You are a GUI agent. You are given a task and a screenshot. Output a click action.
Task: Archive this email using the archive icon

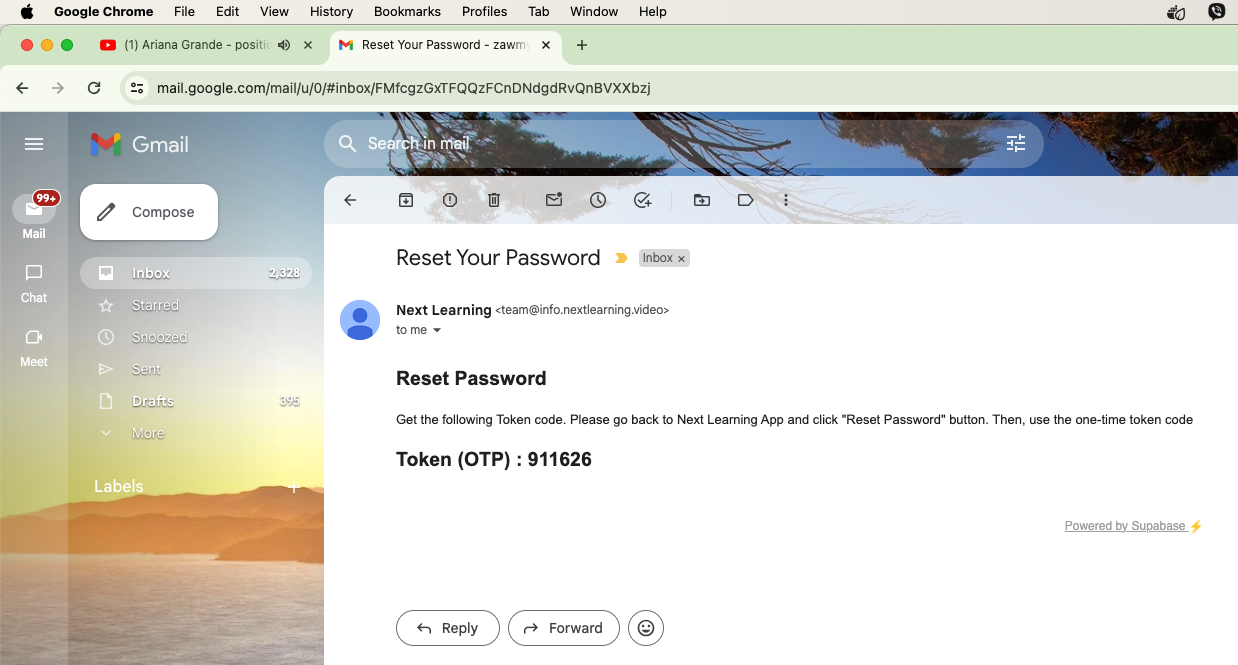406,200
